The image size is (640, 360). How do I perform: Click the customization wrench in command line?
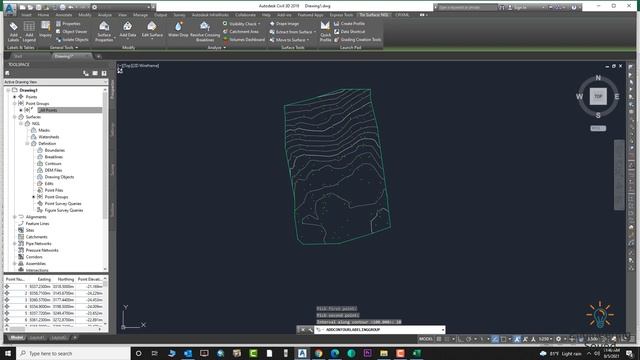coord(311,329)
